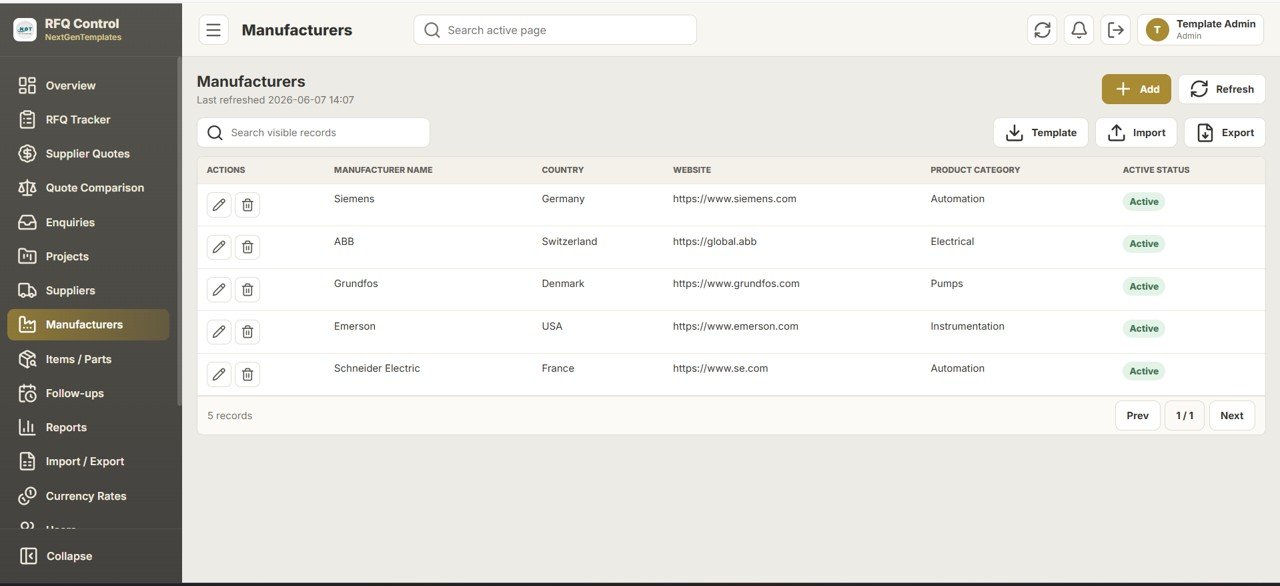Click the Add button
This screenshot has height=586, width=1280.
[x=1136, y=89]
